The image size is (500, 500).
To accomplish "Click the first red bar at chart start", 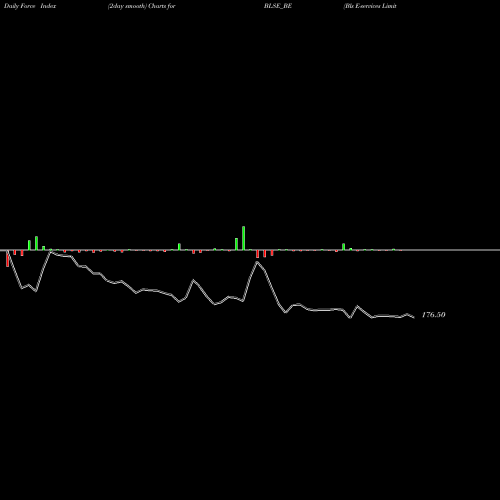I will pyautogui.click(x=7, y=258).
